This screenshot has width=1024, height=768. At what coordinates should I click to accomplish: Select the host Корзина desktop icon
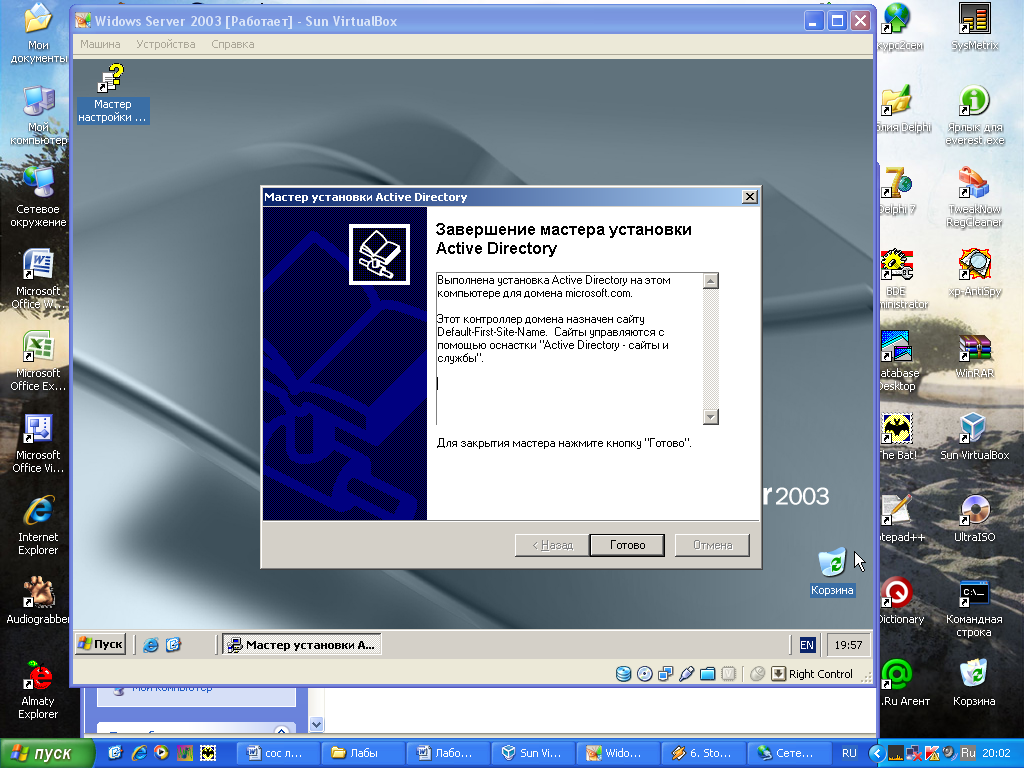[974, 683]
